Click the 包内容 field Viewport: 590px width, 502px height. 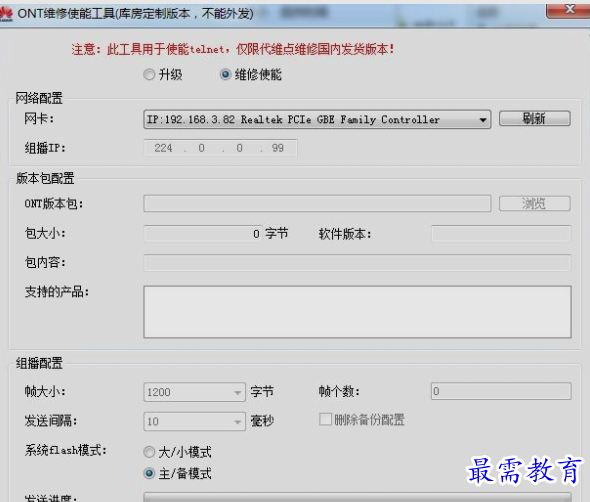tap(357, 263)
